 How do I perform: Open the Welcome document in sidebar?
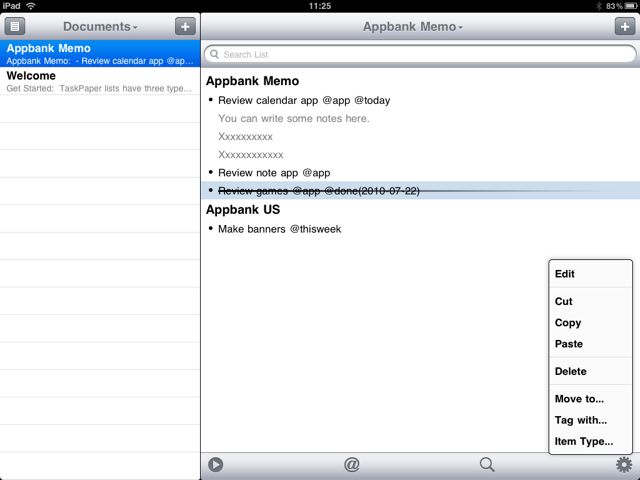[100, 81]
